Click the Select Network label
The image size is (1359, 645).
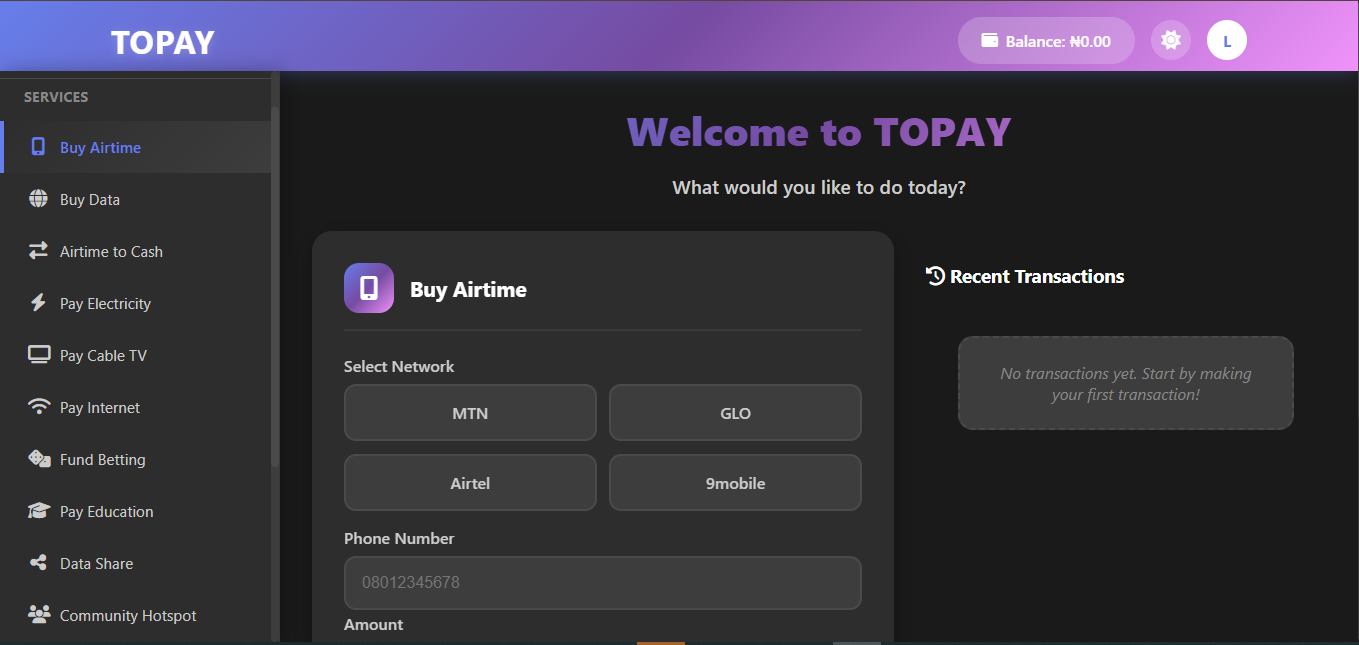point(399,366)
